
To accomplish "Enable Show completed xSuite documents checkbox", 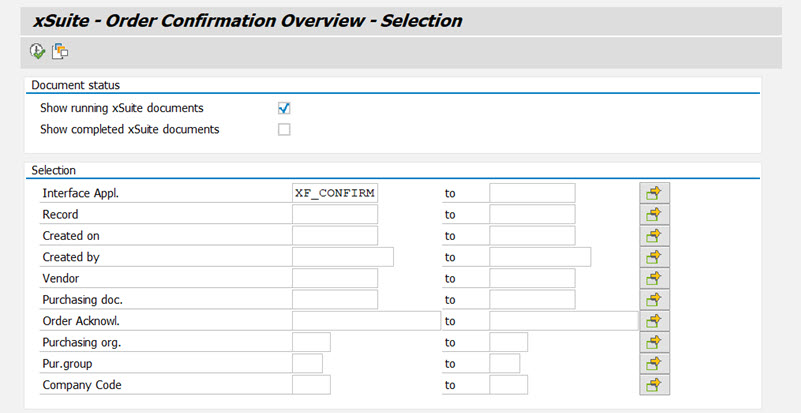I will point(284,129).
